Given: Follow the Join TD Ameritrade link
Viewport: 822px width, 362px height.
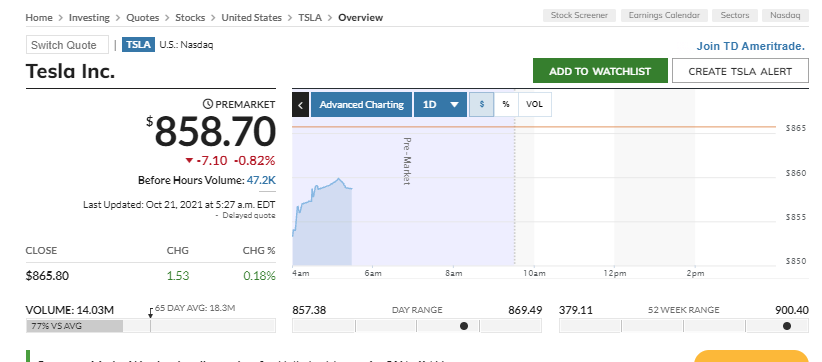Looking at the screenshot, I should click(751, 46).
